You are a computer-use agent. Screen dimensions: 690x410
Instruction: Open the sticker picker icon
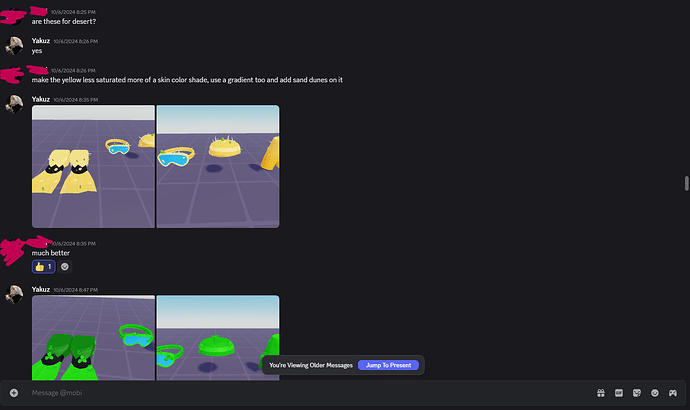(x=637, y=393)
